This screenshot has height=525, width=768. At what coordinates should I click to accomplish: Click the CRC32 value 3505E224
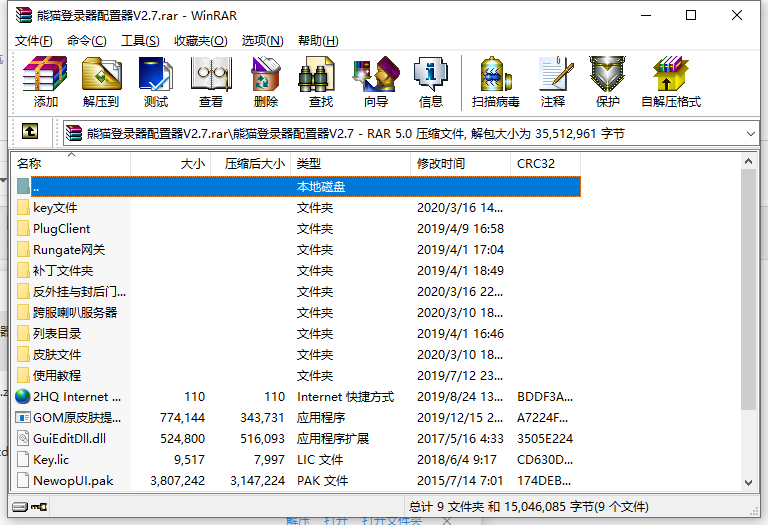coord(545,439)
